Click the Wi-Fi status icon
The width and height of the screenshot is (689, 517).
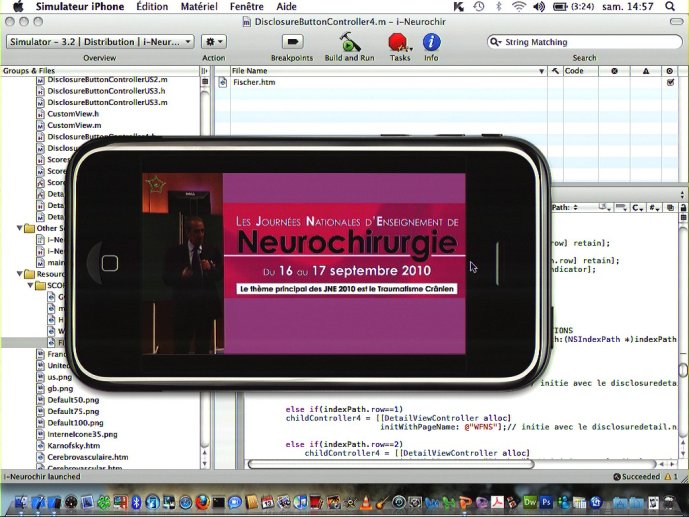coord(519,7)
